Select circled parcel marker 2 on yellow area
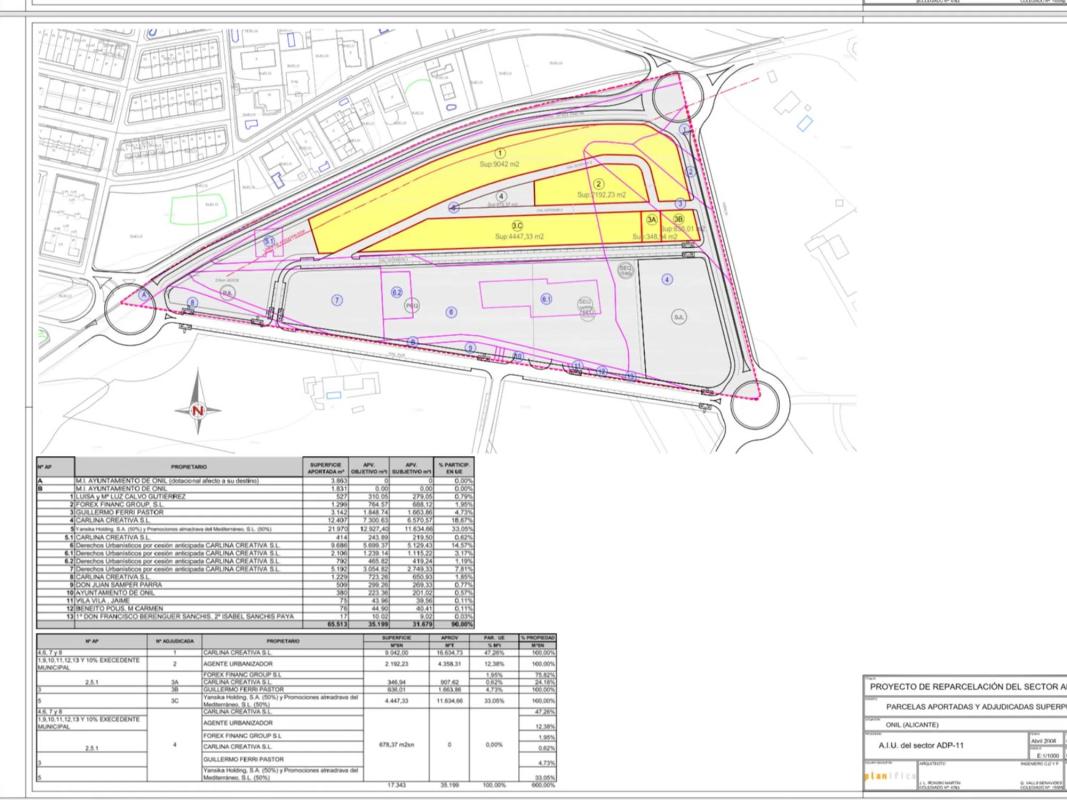Screen dimensions: 1067x800 coord(599,183)
